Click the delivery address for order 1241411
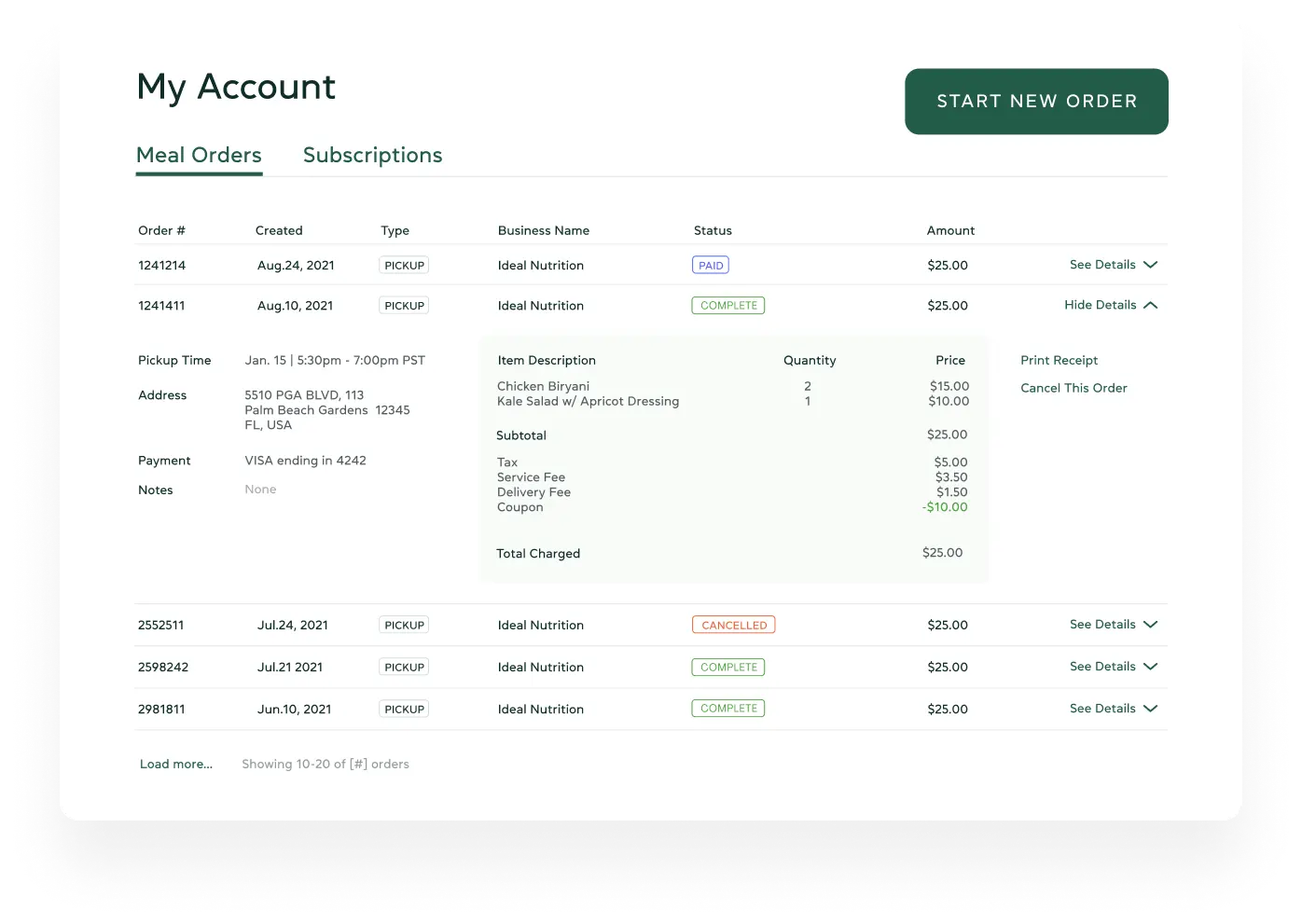This screenshot has height=924, width=1302. coord(327,409)
